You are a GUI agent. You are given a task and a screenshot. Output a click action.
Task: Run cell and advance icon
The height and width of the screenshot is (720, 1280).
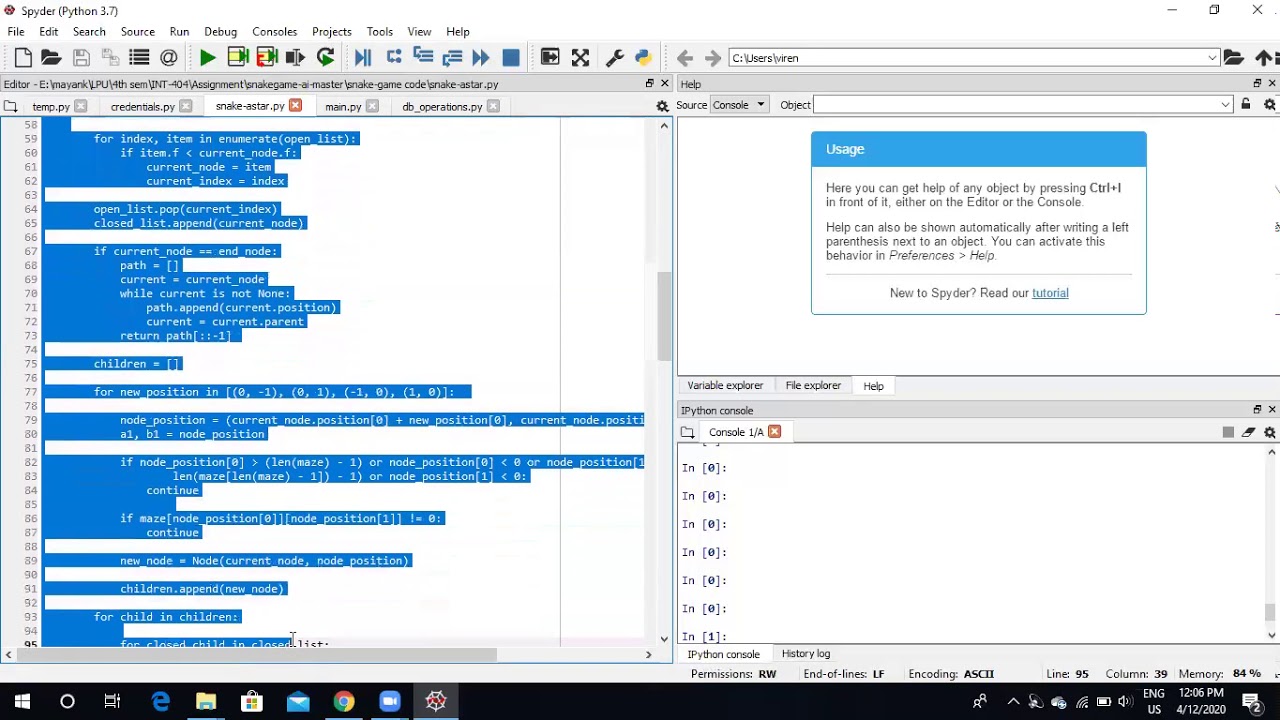click(x=267, y=58)
